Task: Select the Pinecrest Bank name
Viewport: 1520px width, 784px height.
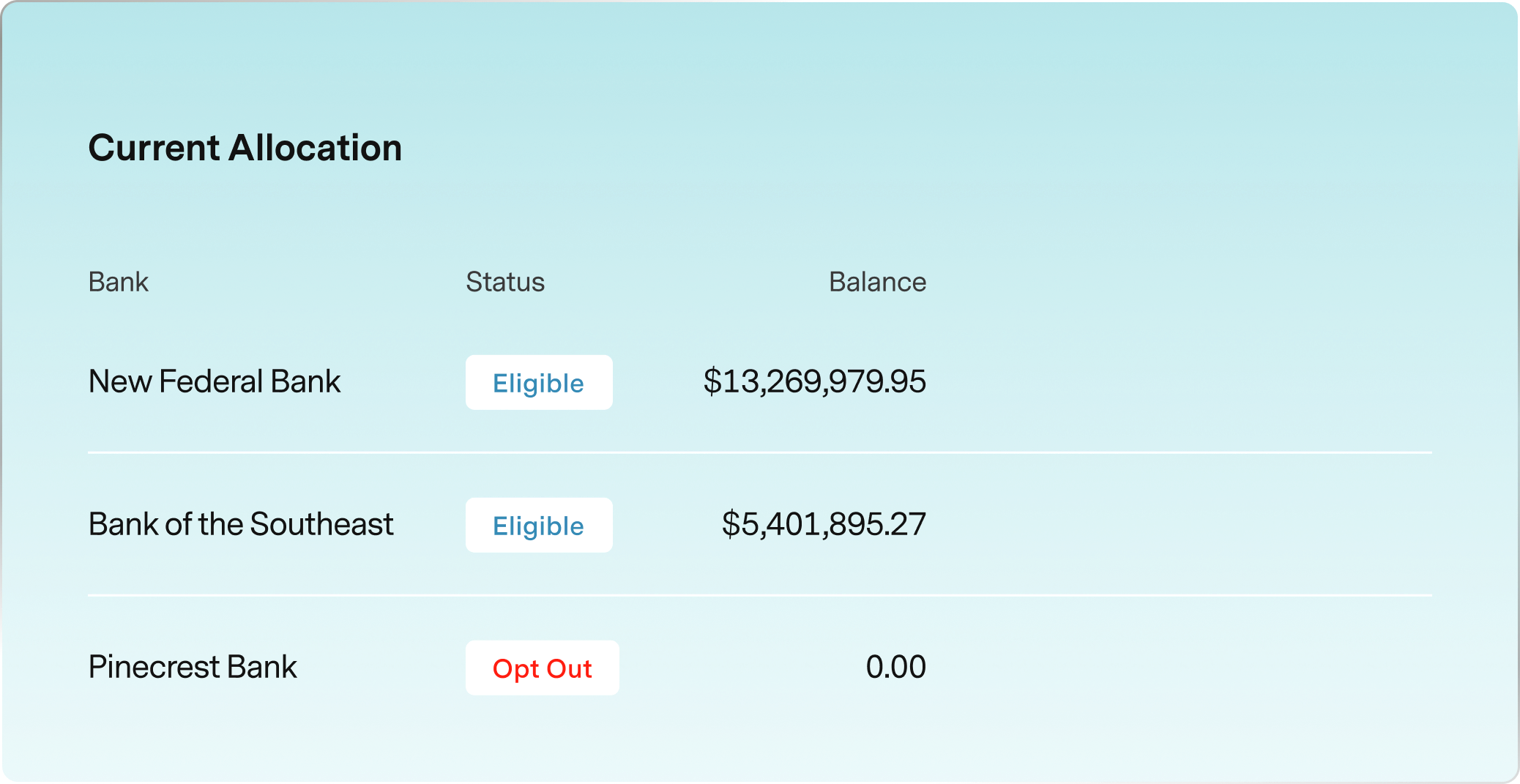Action: (x=193, y=667)
